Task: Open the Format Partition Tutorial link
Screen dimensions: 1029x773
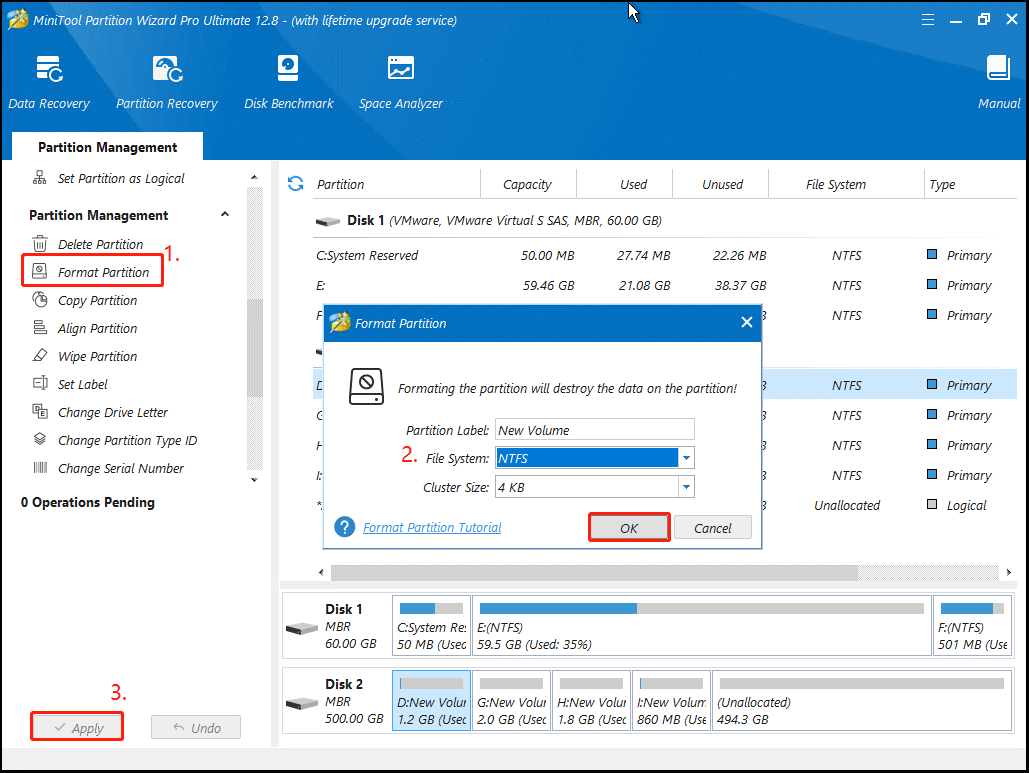Action: tap(432, 527)
